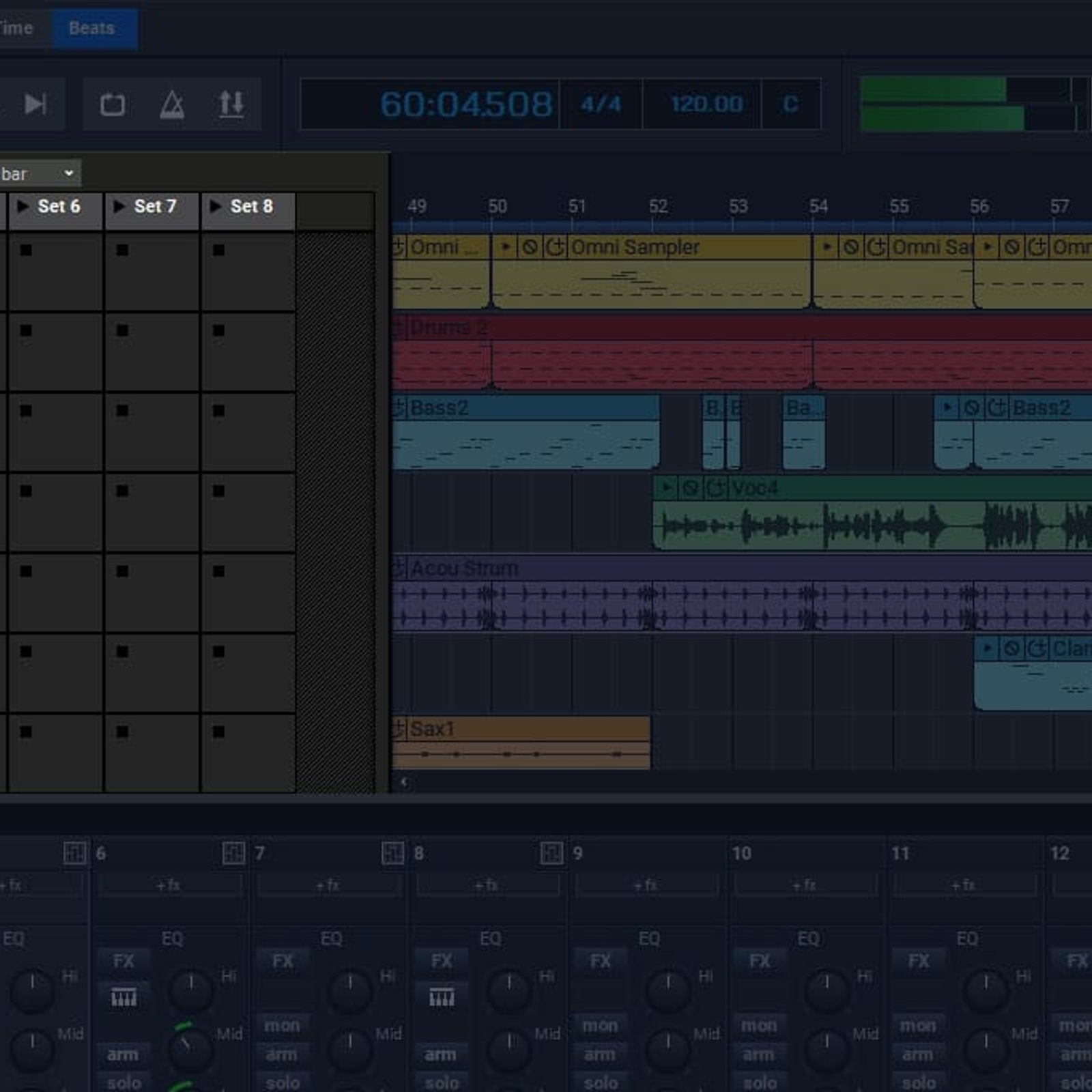The image size is (1092, 1092).
Task: Toggle loop mode in the transport bar
Action: pos(113,104)
